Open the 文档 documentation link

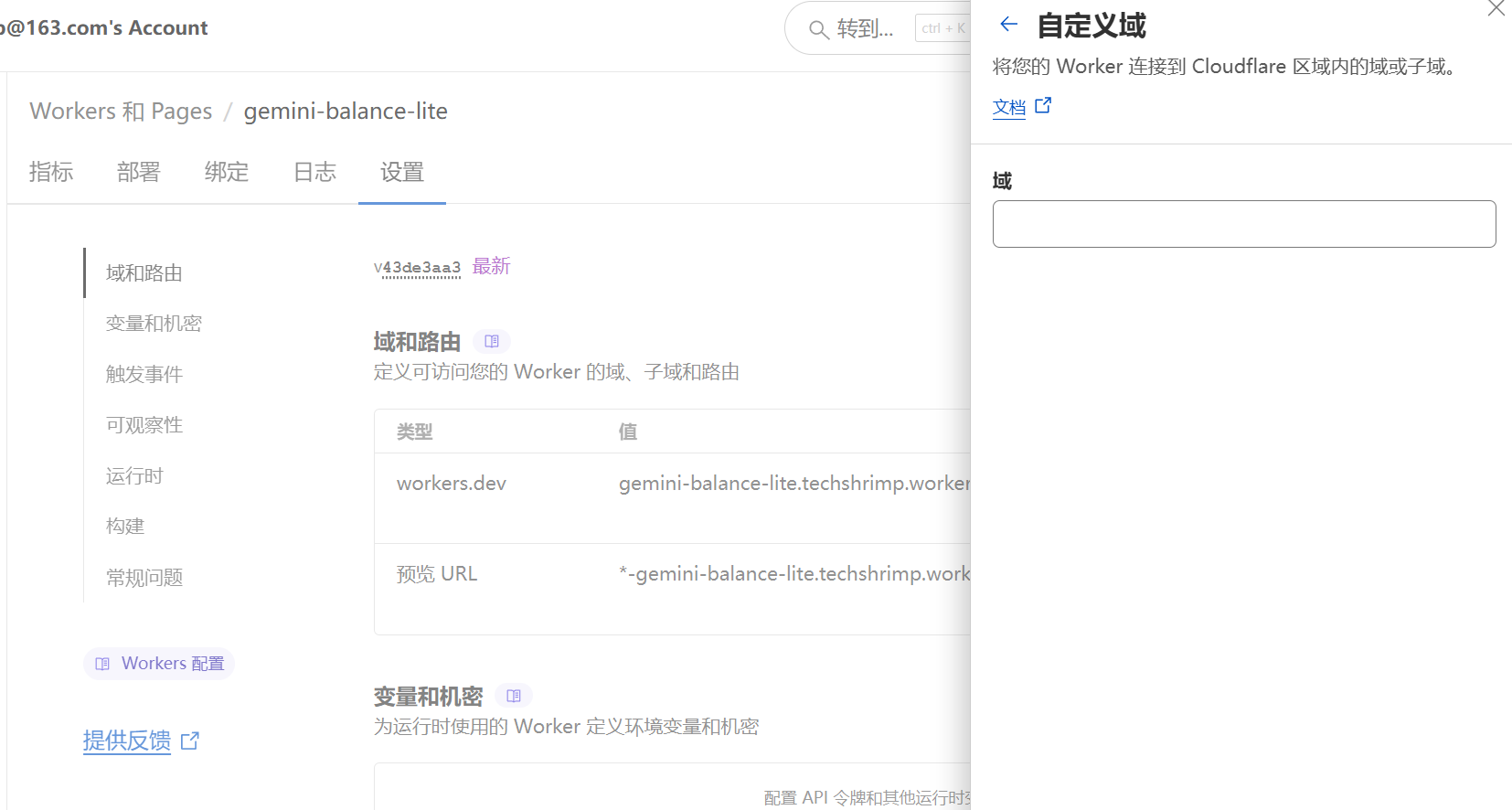pyautogui.click(x=1009, y=107)
